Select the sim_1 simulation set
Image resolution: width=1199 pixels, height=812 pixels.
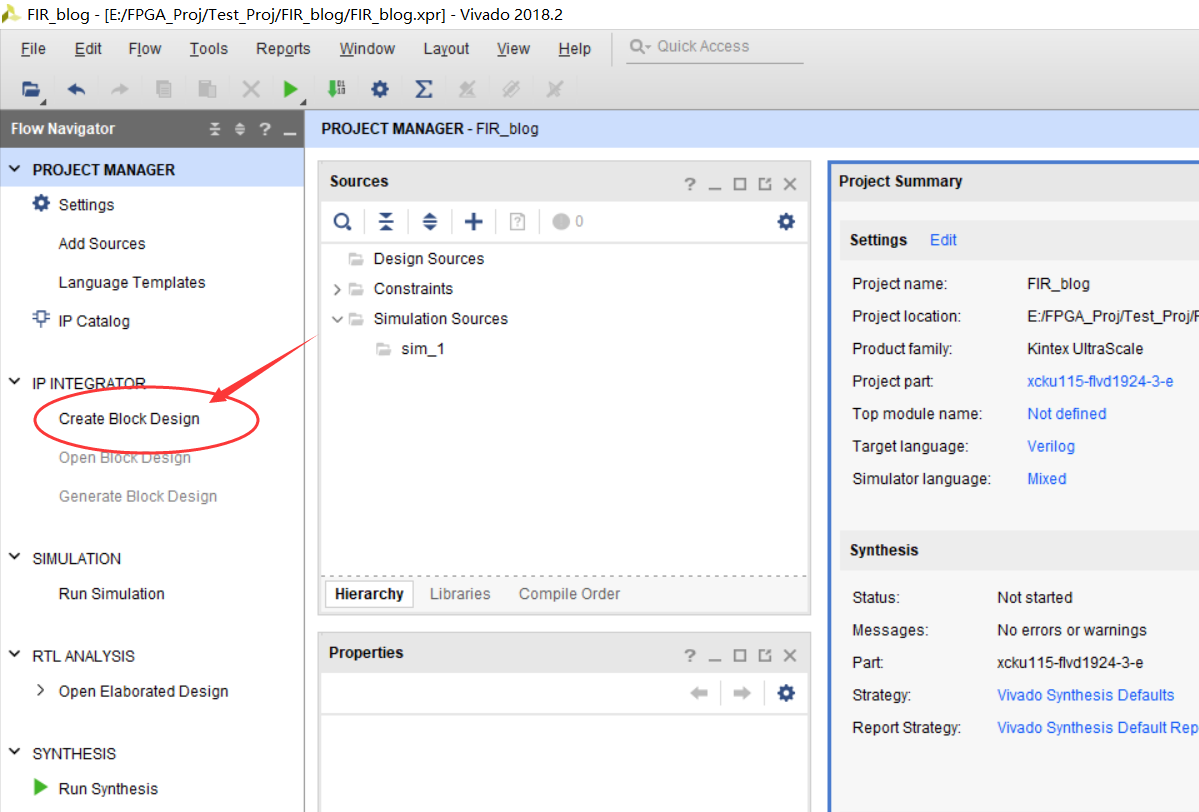tap(423, 349)
